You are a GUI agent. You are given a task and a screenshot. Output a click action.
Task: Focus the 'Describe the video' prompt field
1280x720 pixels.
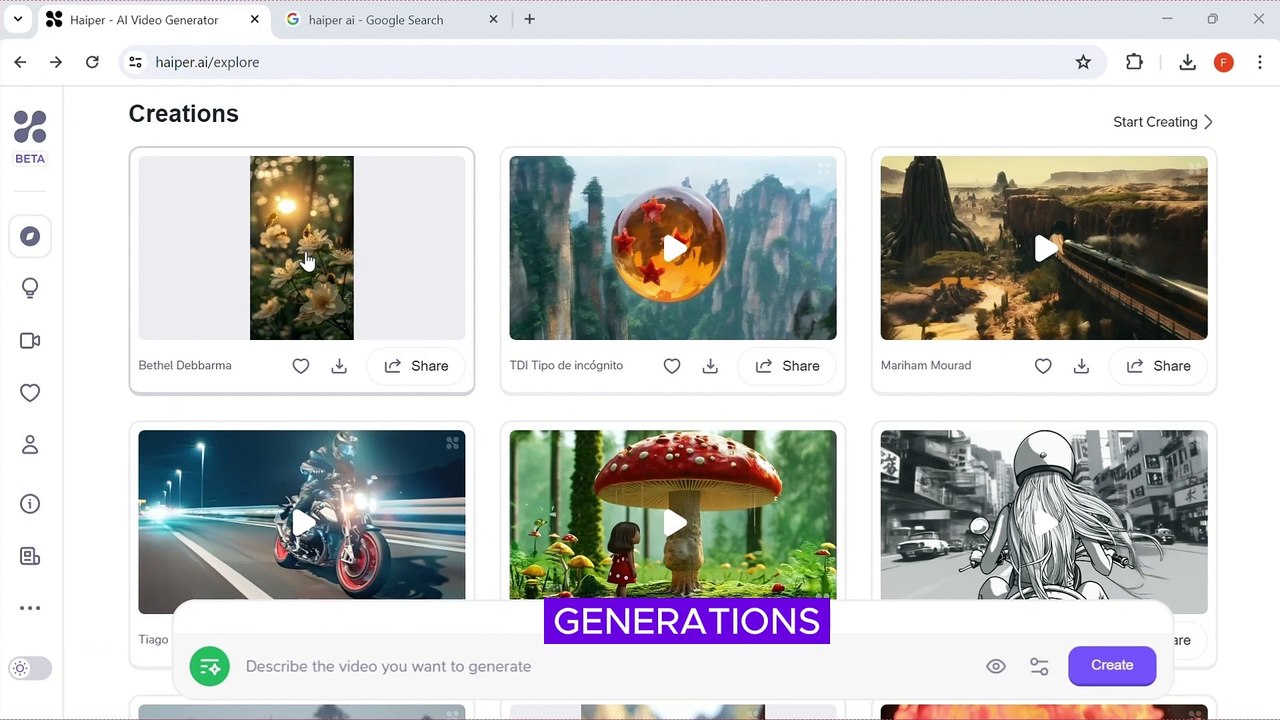click(606, 666)
